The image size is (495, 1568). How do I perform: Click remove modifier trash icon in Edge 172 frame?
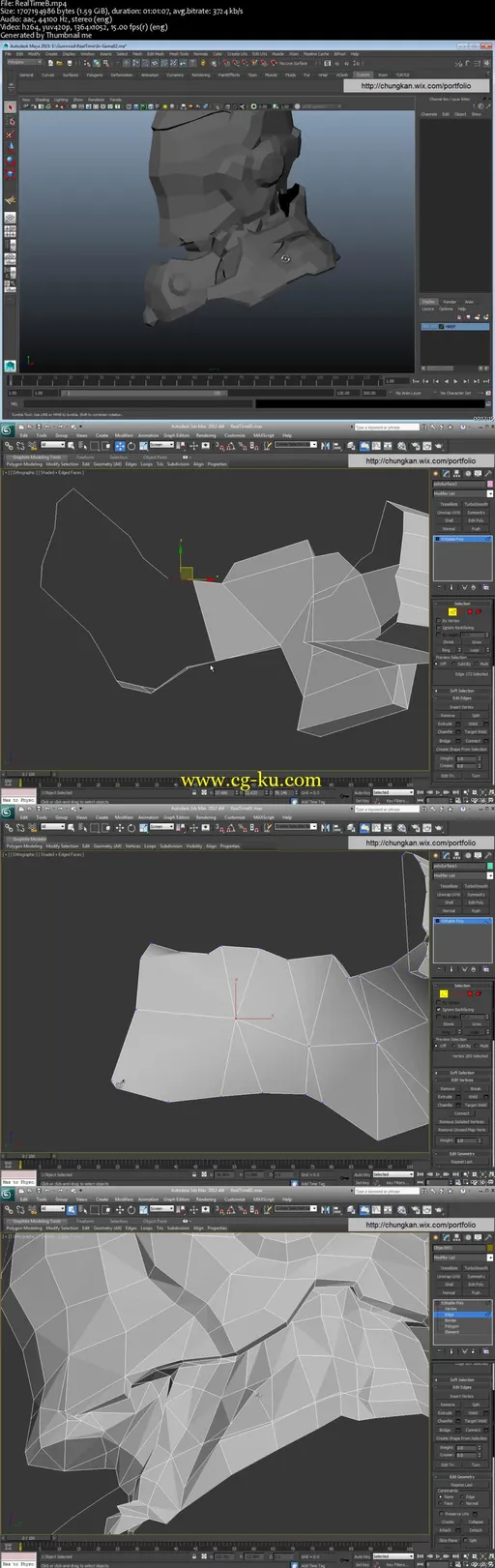point(473,587)
